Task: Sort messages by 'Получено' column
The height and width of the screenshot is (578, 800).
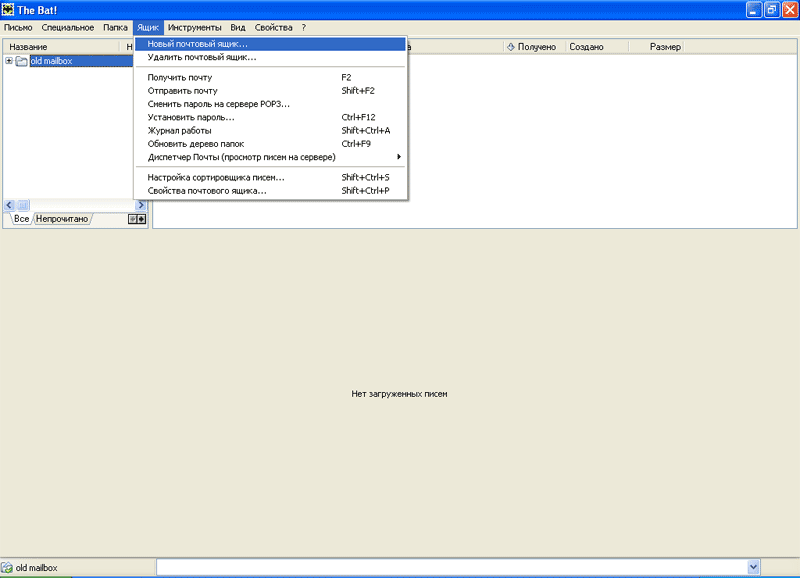Action: tap(534, 47)
